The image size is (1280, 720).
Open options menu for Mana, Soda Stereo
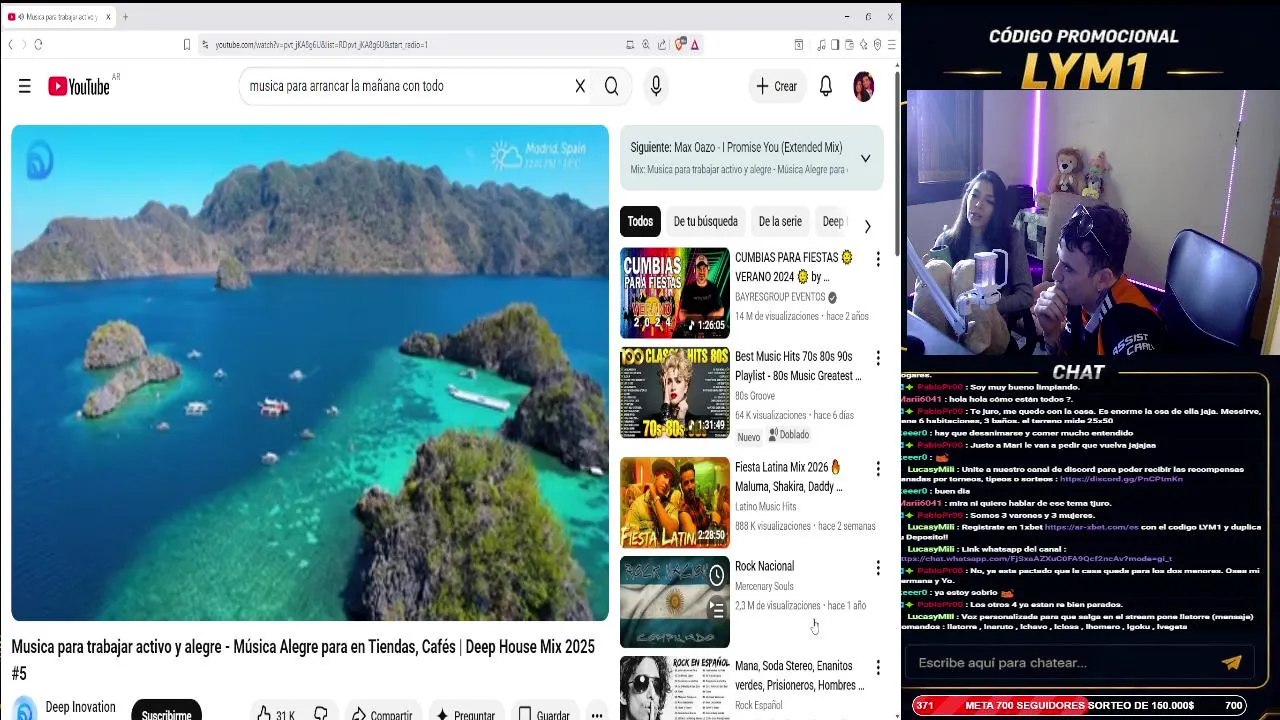(878, 667)
